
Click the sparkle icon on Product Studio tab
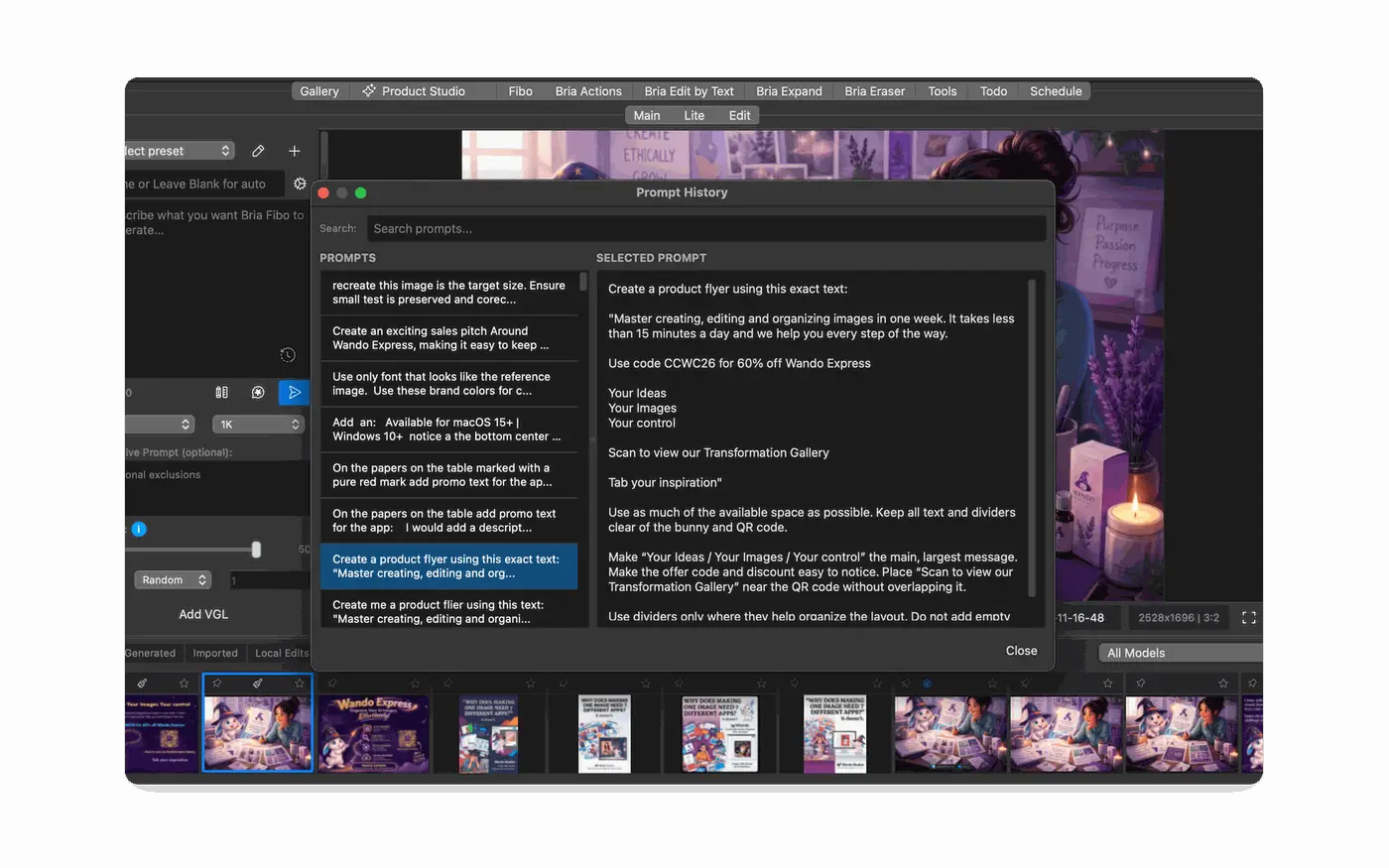point(369,90)
